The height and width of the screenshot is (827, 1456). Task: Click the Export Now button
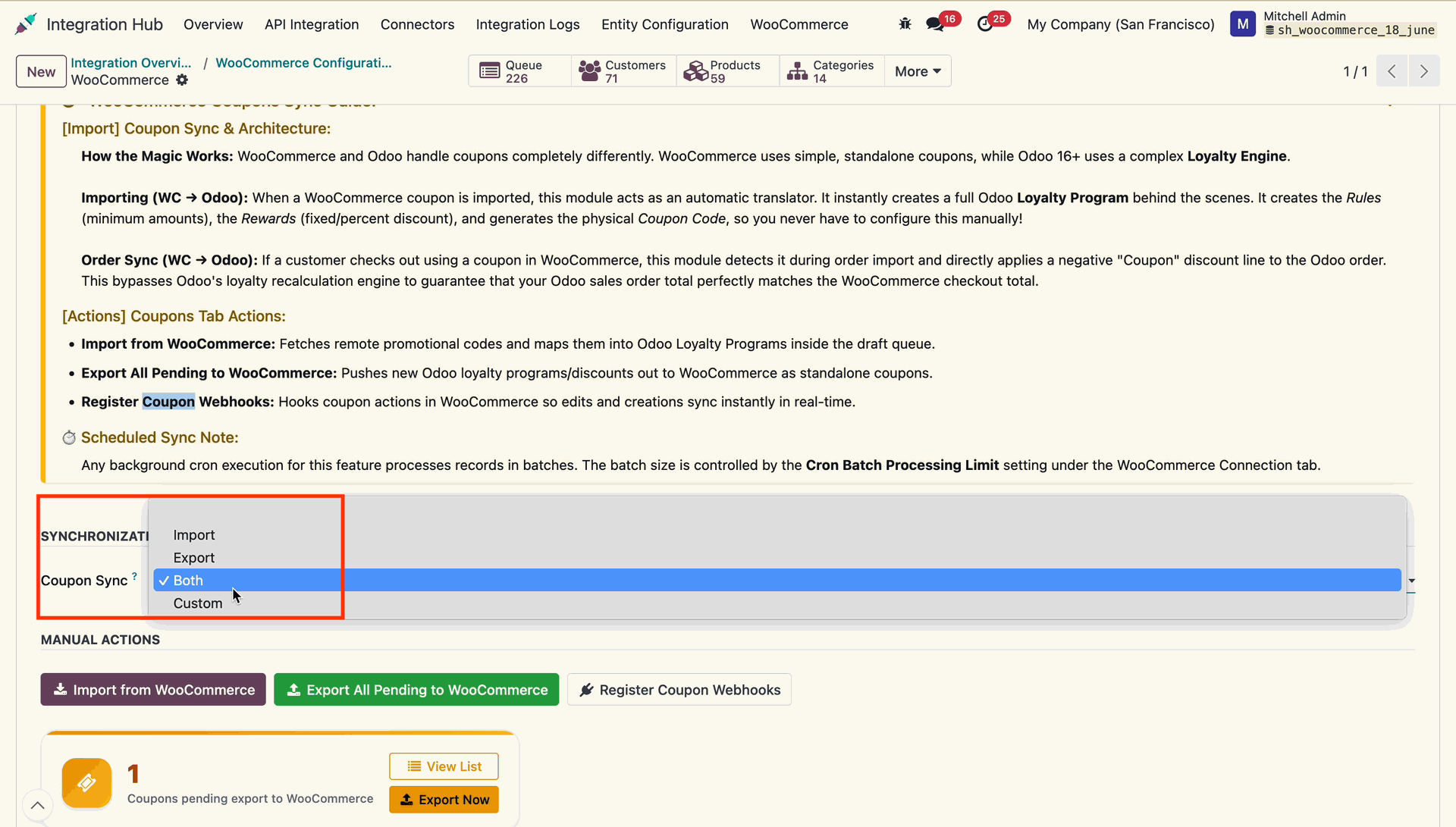click(x=444, y=800)
